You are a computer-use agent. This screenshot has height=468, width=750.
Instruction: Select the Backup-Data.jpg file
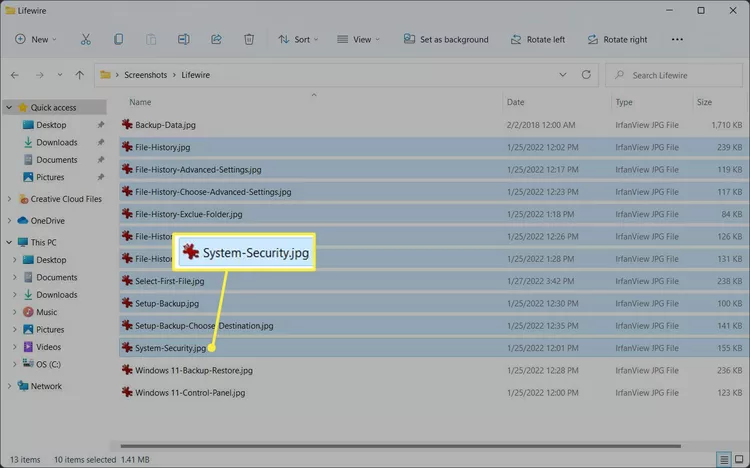(165, 125)
